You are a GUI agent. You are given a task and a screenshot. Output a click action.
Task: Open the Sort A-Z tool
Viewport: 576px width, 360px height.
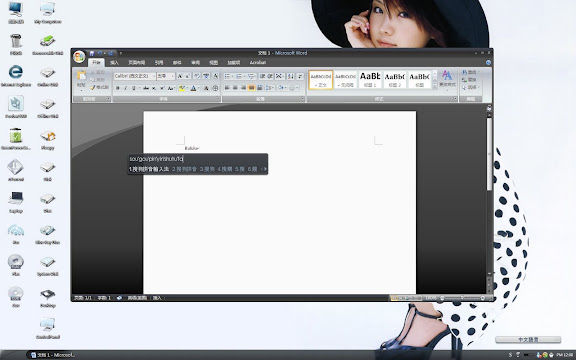pyautogui.click(x=290, y=76)
